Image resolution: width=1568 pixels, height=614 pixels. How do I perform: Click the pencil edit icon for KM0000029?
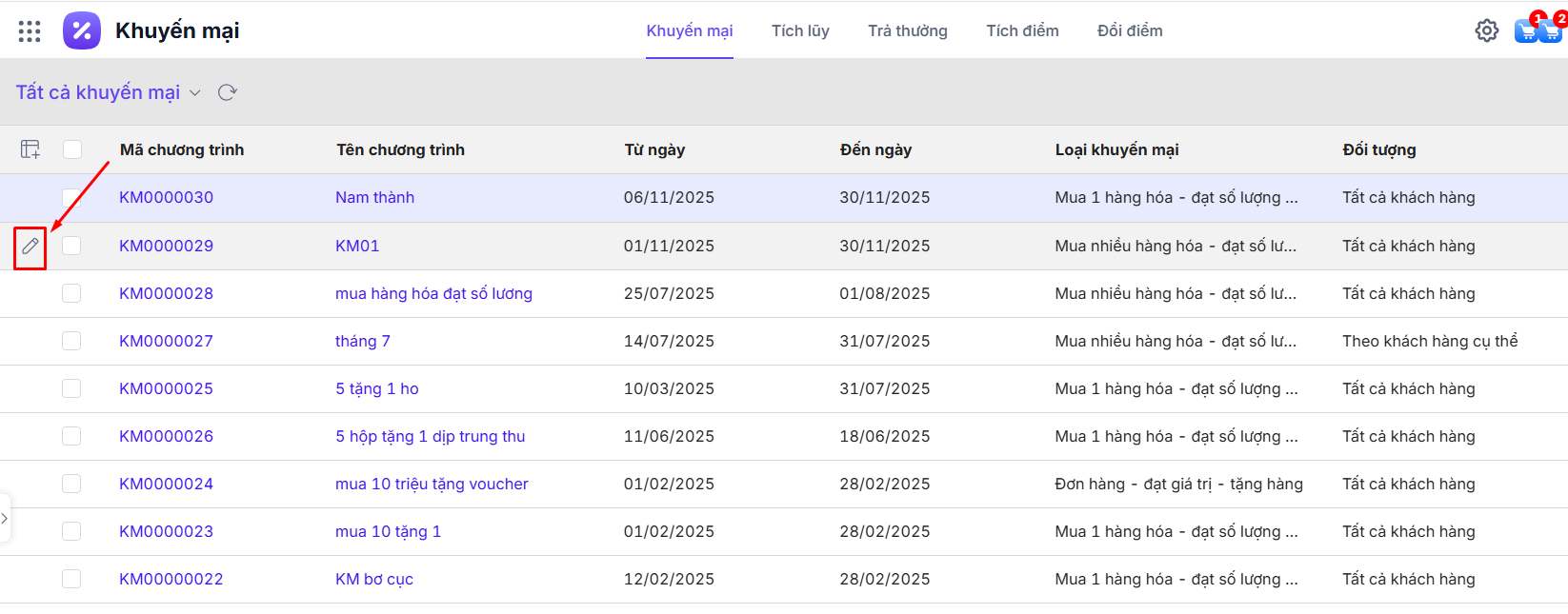tap(30, 247)
